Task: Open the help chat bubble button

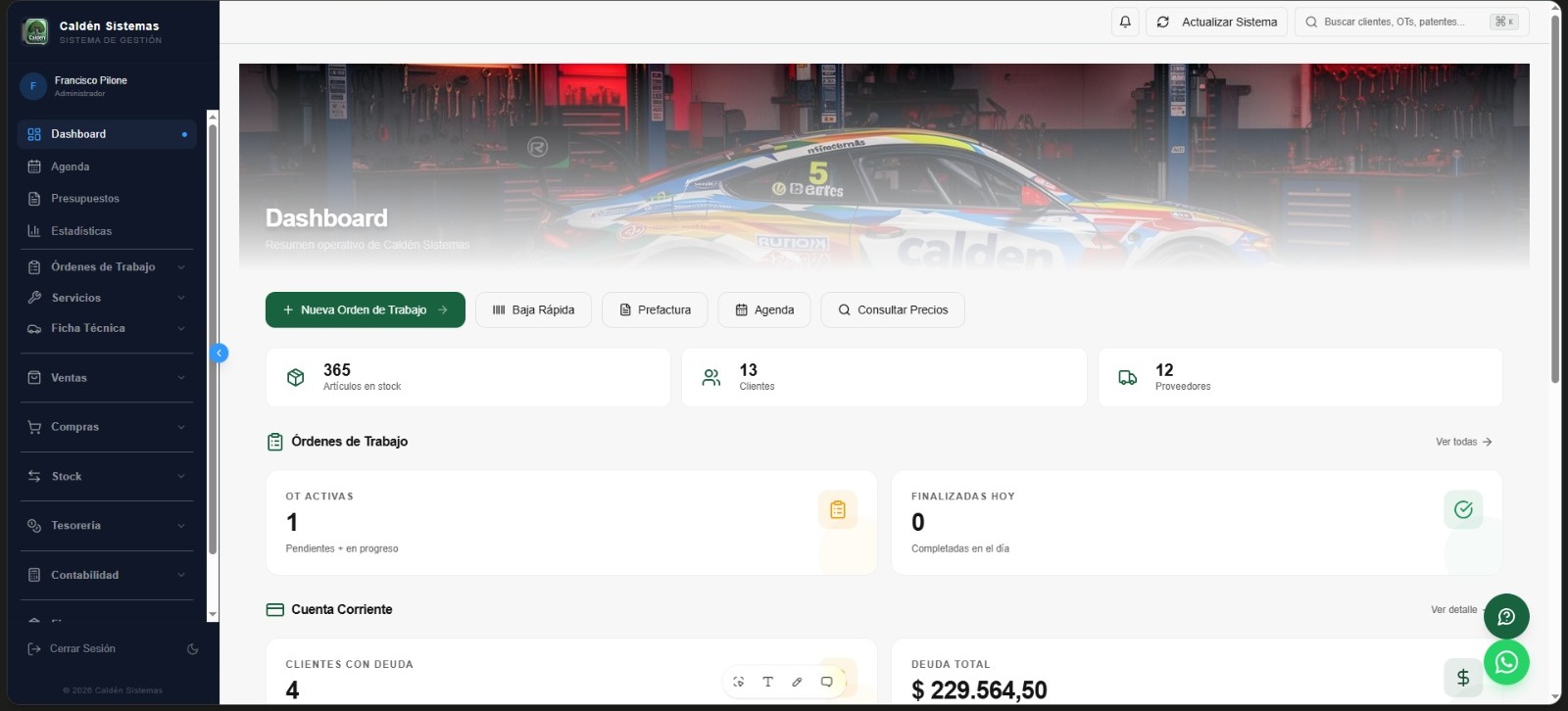Action: (1506, 617)
